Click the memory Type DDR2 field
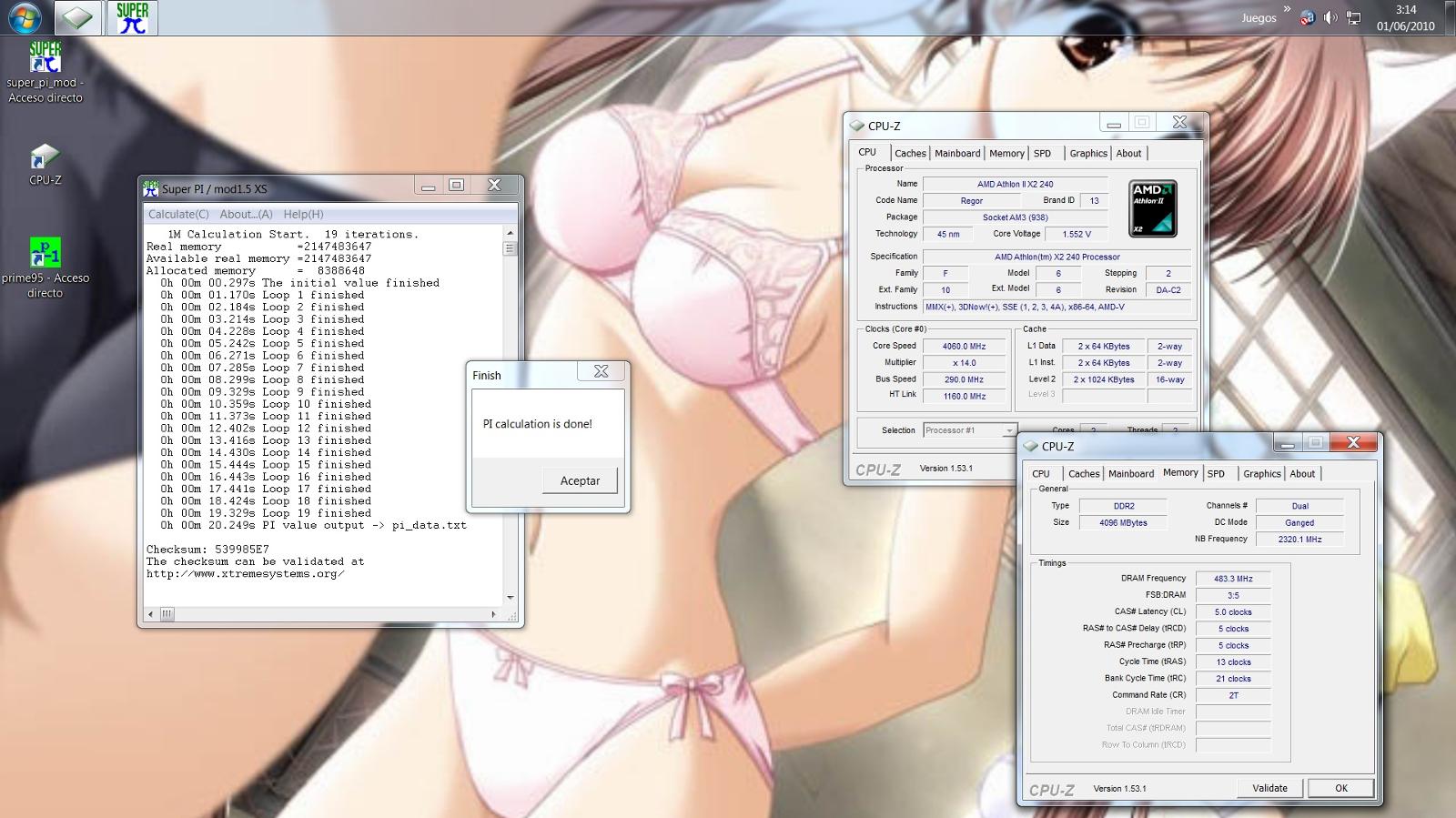Viewport: 1456px width, 818px height. pos(1123,506)
